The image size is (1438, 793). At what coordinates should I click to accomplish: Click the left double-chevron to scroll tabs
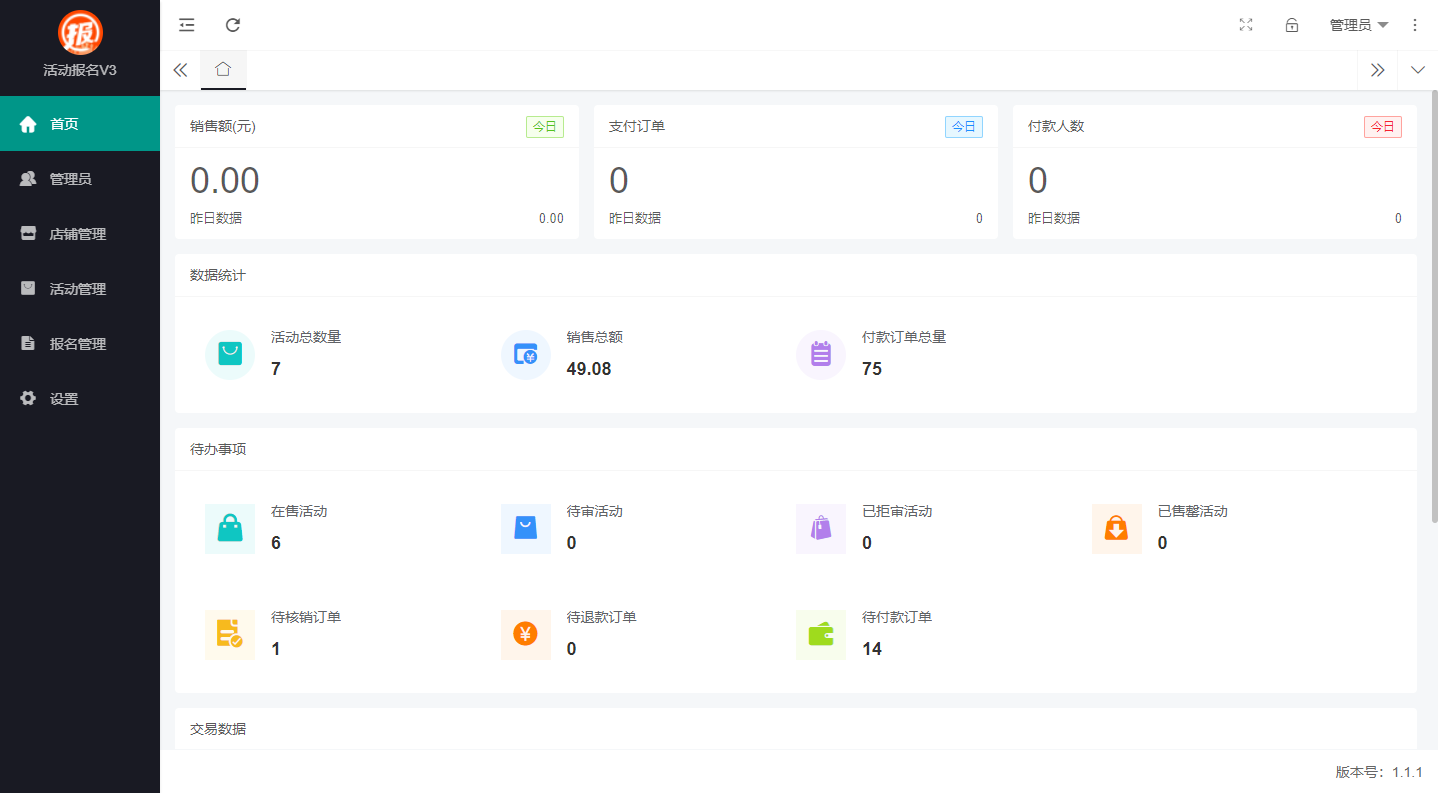click(181, 70)
